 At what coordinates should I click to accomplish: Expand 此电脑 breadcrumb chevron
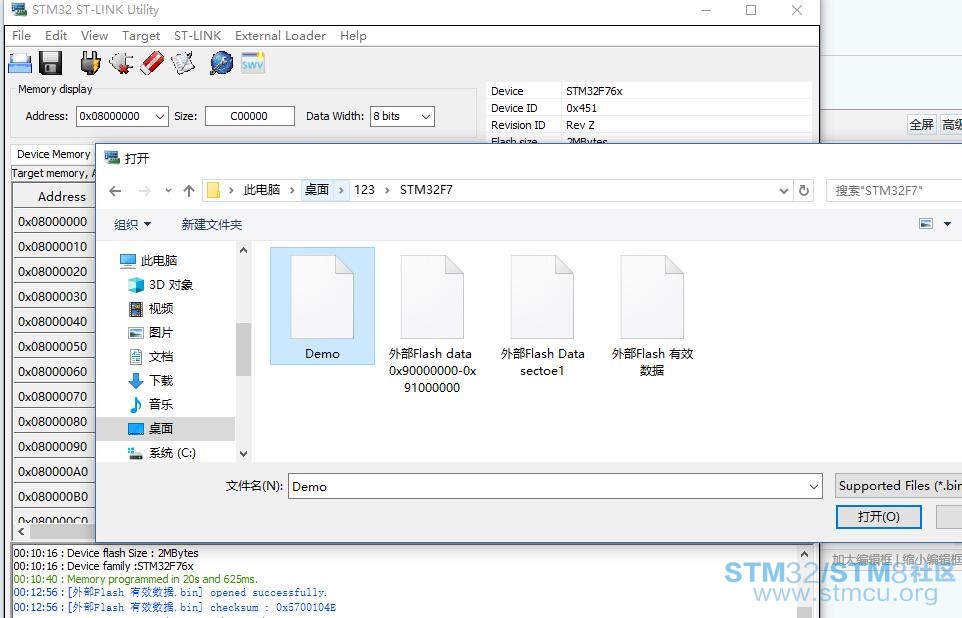point(291,190)
